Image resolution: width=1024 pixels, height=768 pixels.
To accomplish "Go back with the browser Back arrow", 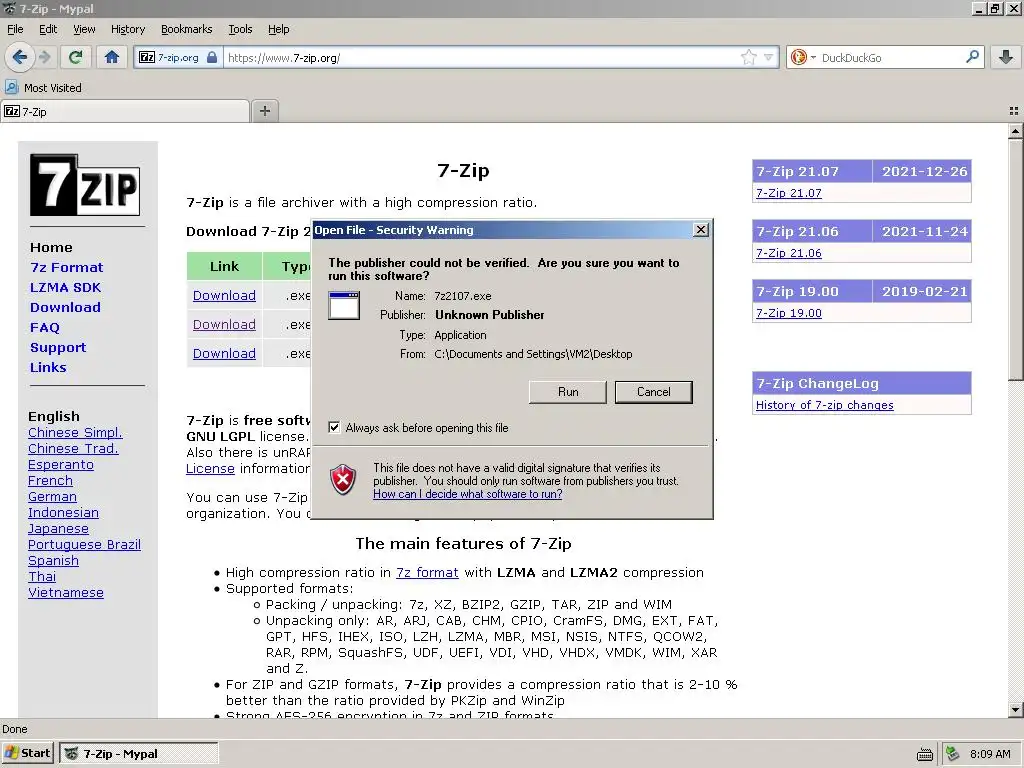I will pos(20,57).
